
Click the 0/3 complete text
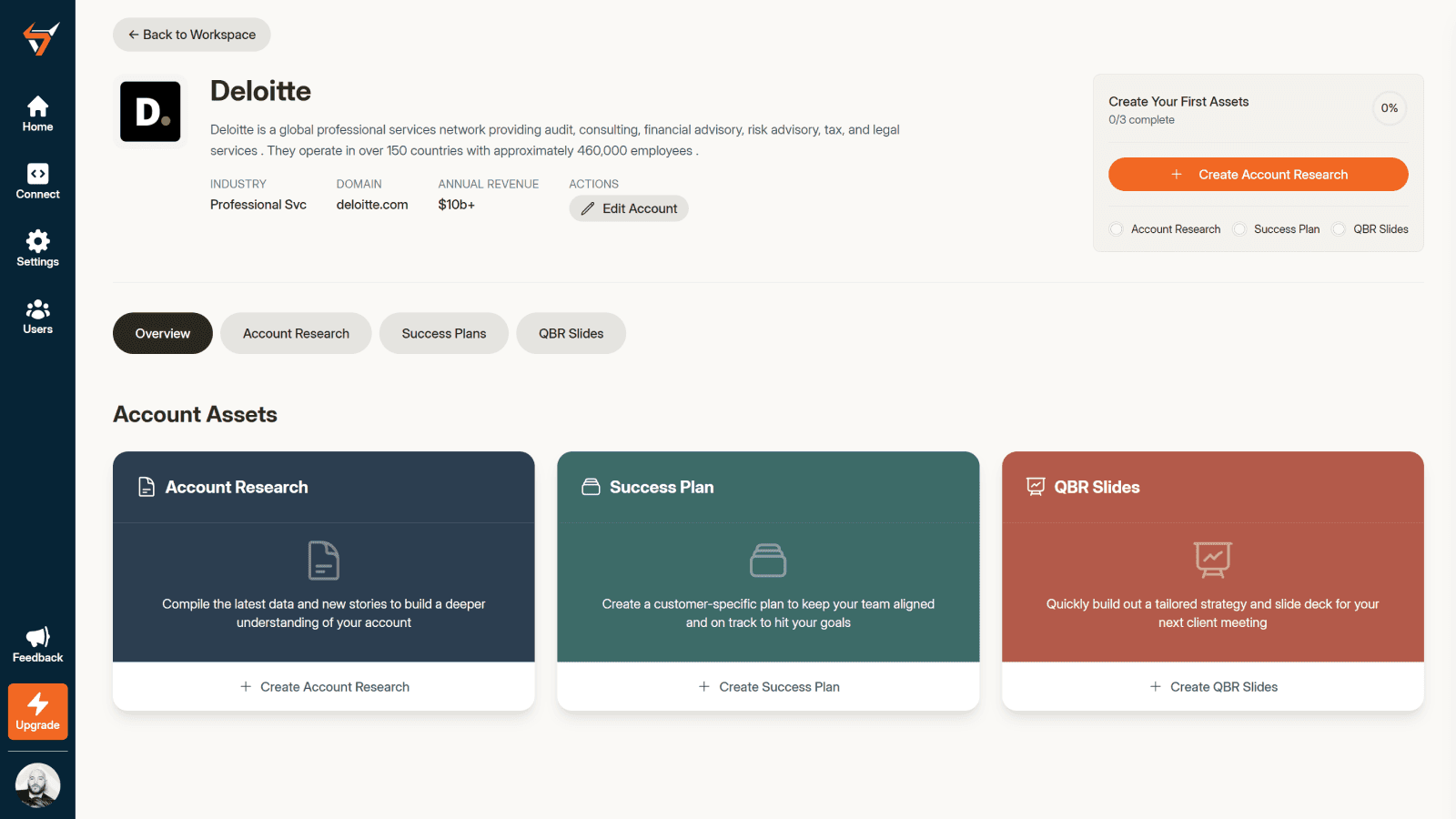(1141, 120)
